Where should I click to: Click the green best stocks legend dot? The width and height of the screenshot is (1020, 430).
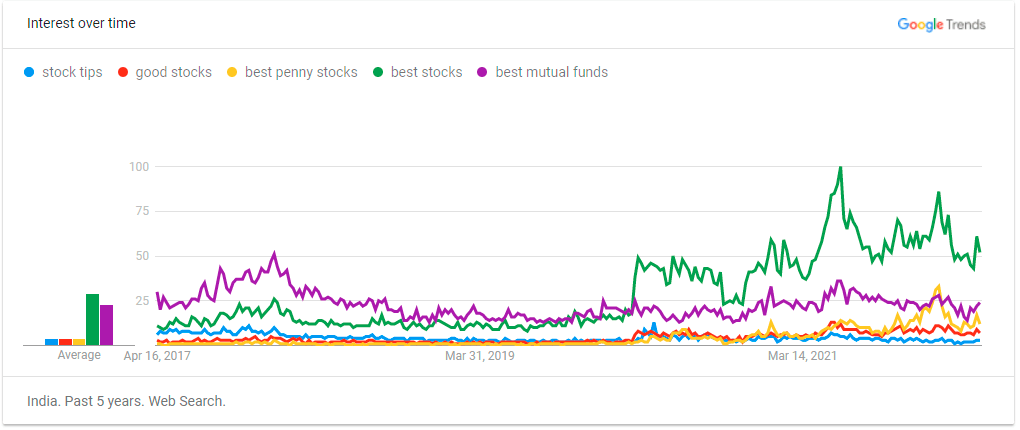[x=377, y=72]
